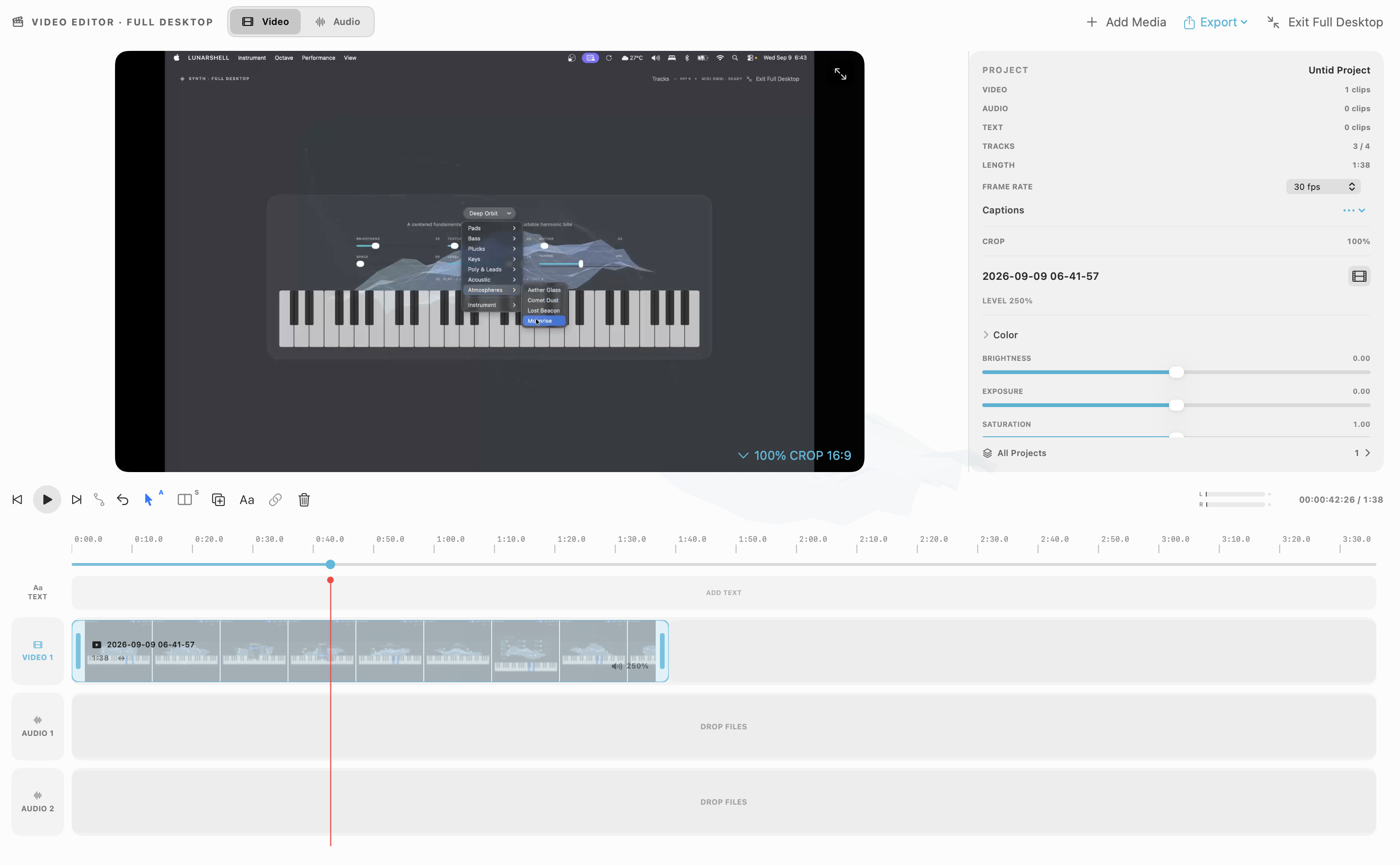Image resolution: width=1400 pixels, height=865 pixels.
Task: Click the blue timeline scrubber handle
Action: [330, 564]
